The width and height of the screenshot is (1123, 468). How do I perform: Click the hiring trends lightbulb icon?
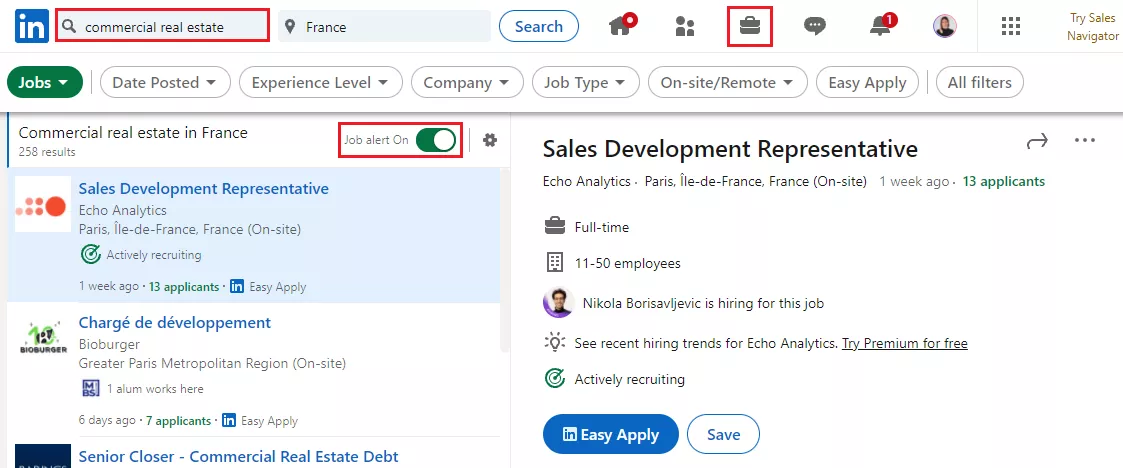(x=554, y=342)
